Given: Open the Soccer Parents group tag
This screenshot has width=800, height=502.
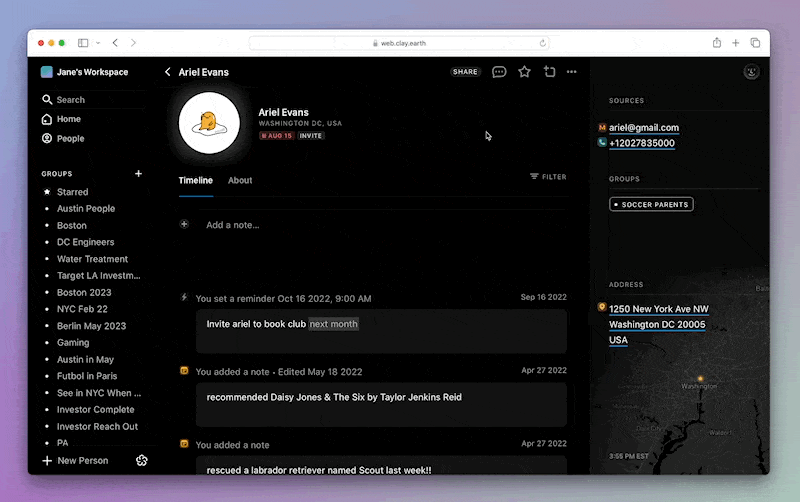Looking at the screenshot, I should (x=651, y=205).
